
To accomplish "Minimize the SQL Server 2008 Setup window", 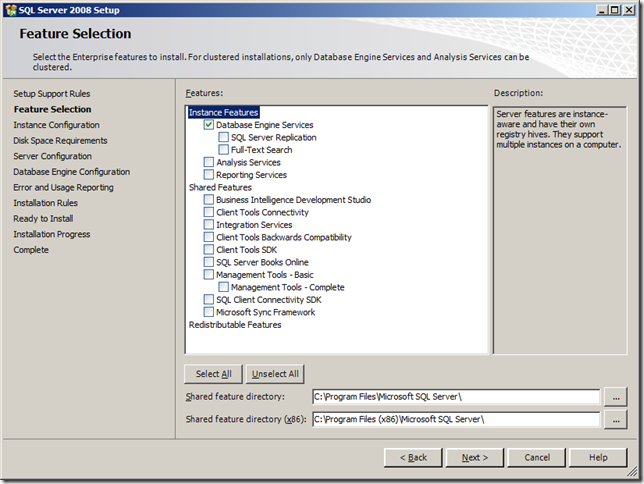I will [602, 10].
